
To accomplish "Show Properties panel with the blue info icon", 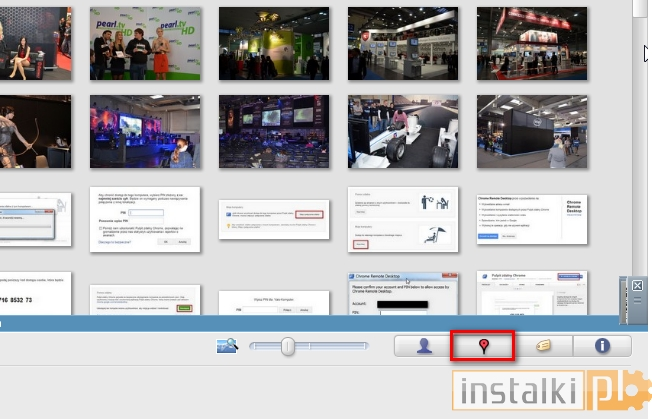I will pos(602,346).
